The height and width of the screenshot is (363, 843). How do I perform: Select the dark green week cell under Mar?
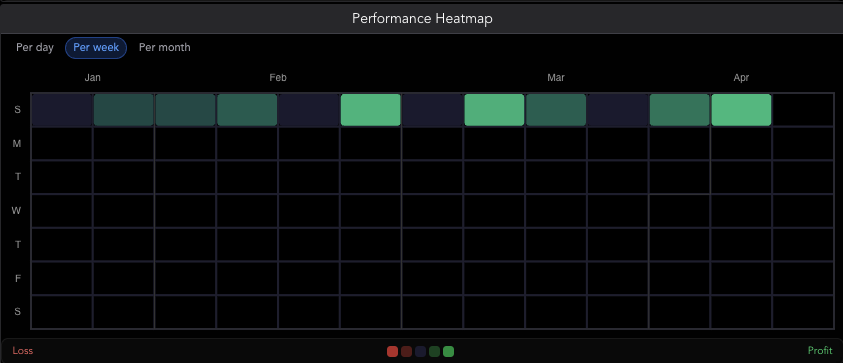pos(556,110)
